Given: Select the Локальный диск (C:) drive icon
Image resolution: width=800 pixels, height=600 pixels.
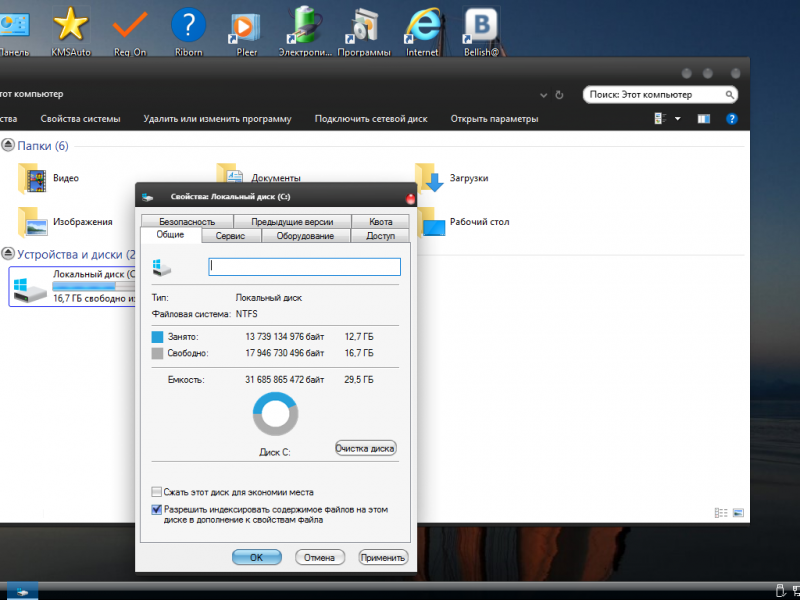Looking at the screenshot, I should 30,289.
